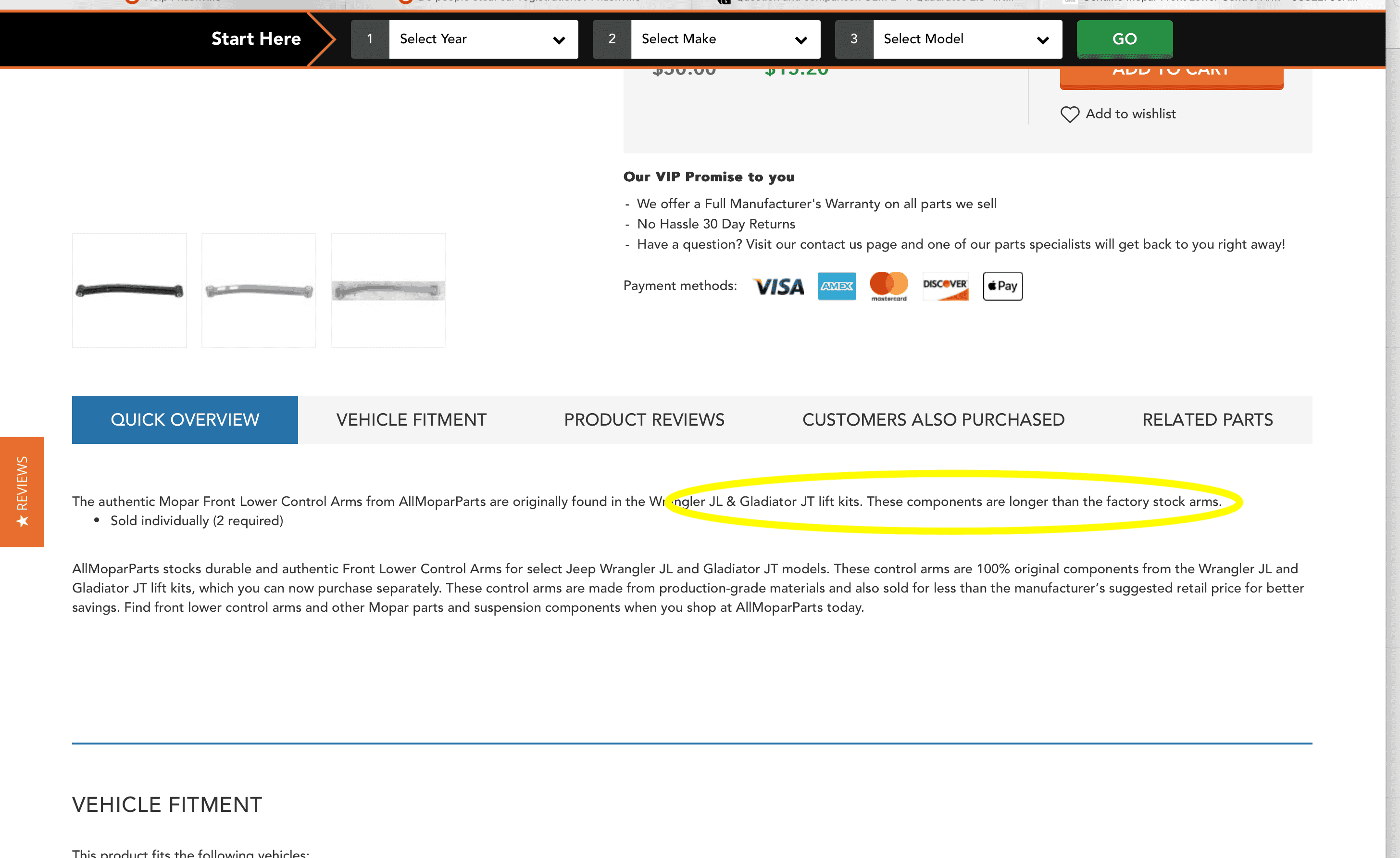Open the Select Make dropdown
Viewport: 1400px width, 858px height.
tap(725, 38)
